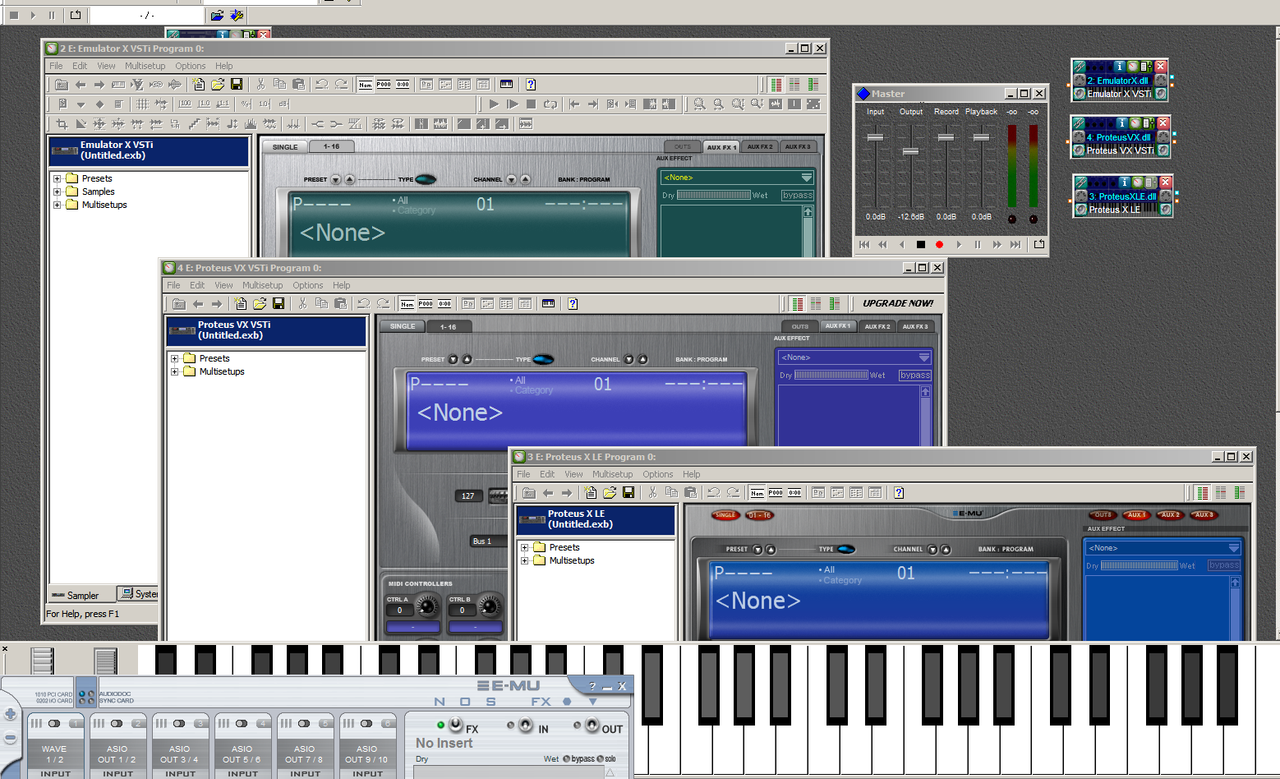This screenshot has height=779, width=1280.
Task: Click Save icon in Proteus VX toolbar
Action: (279, 303)
